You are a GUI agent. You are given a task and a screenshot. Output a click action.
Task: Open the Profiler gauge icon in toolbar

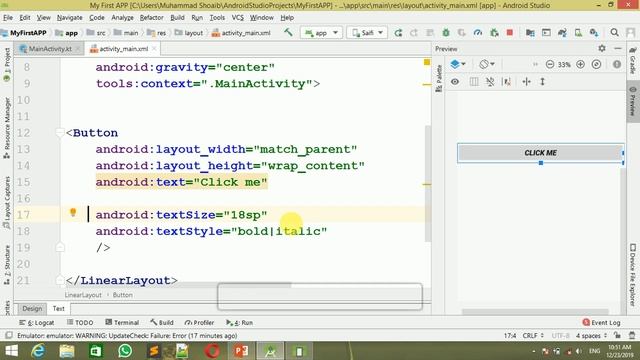coord(478,33)
